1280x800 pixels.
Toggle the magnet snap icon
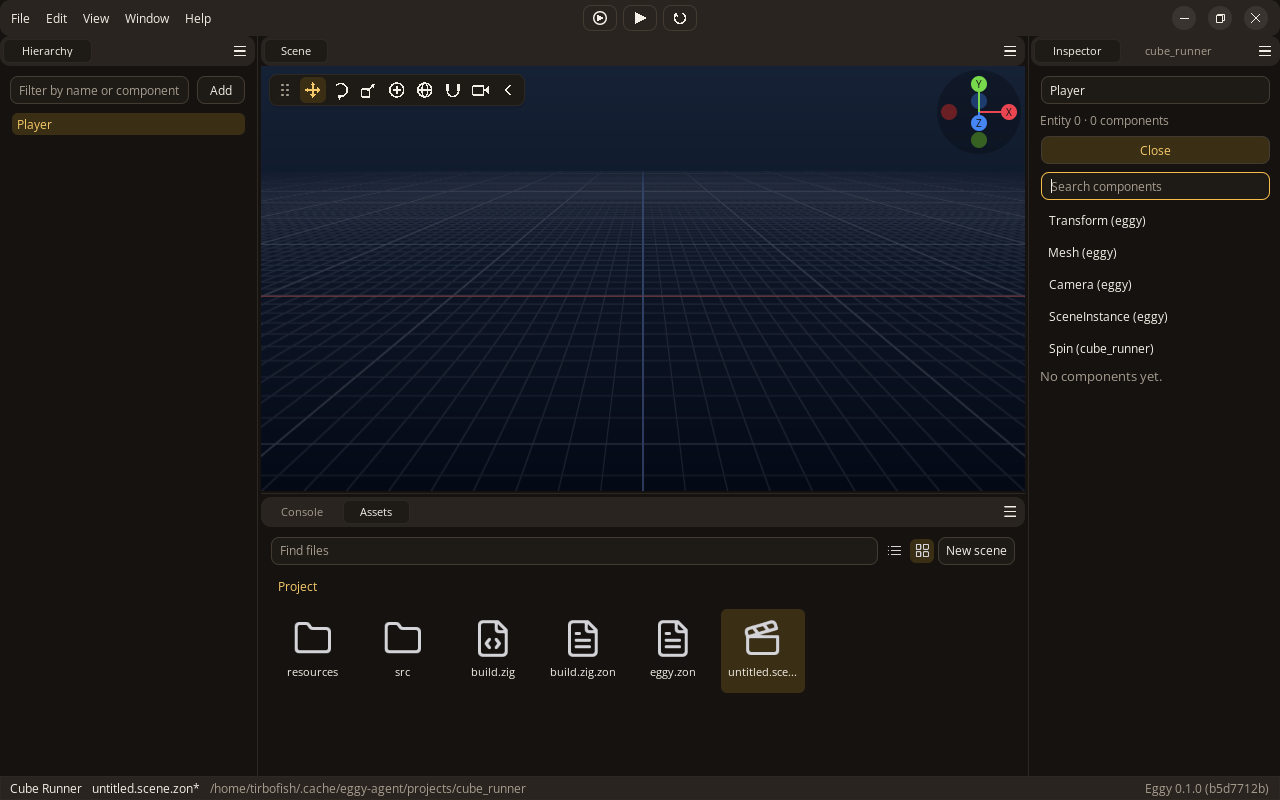click(453, 90)
